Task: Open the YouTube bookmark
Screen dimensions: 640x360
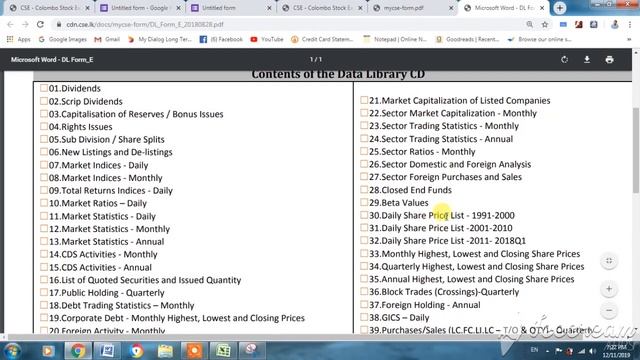Action: pos(267,39)
